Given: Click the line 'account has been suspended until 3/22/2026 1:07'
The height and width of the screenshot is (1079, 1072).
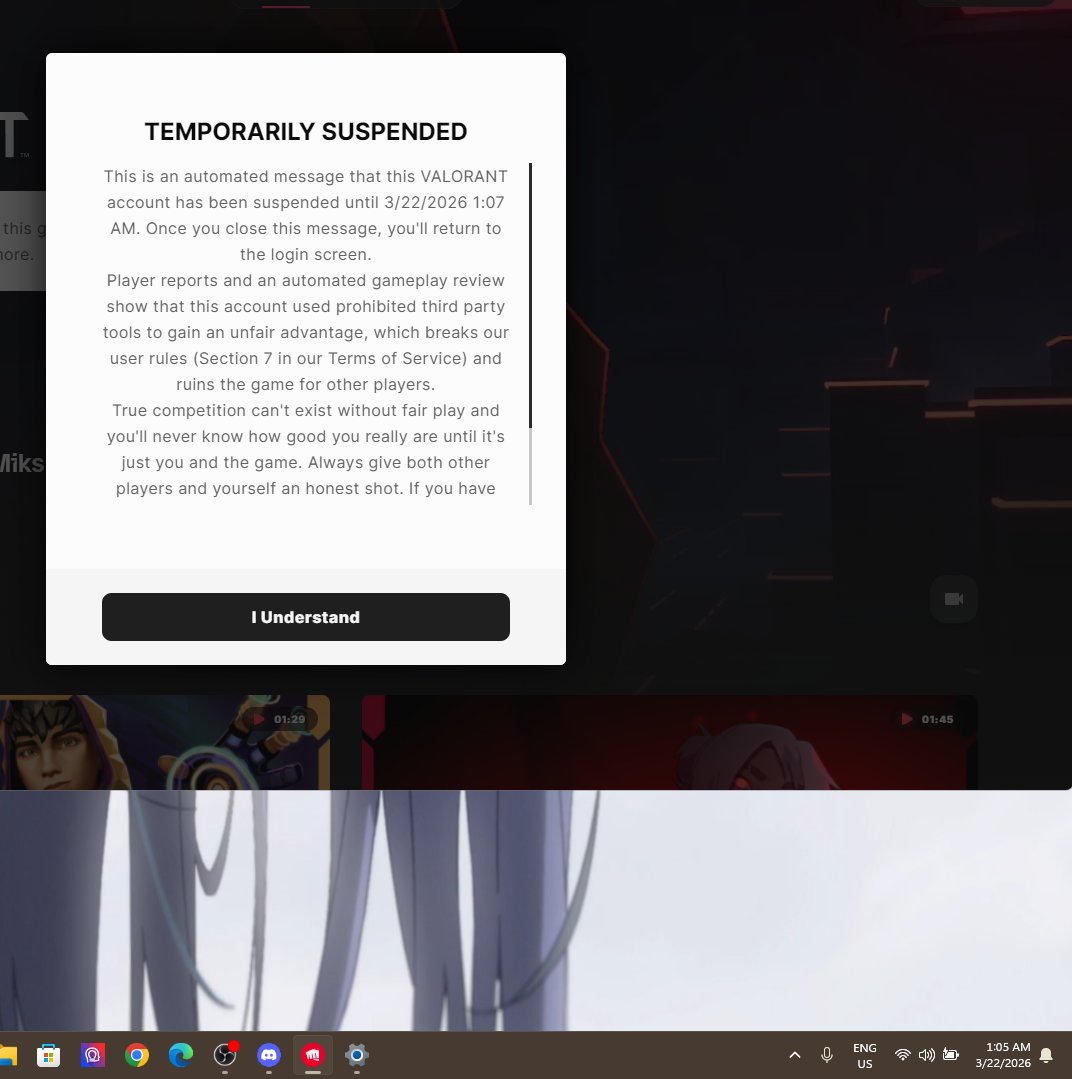Looking at the screenshot, I should click(x=305, y=202).
